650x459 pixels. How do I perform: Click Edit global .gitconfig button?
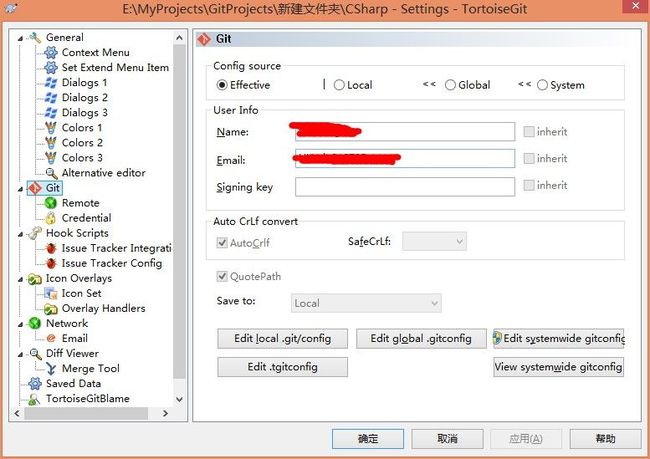coord(421,339)
